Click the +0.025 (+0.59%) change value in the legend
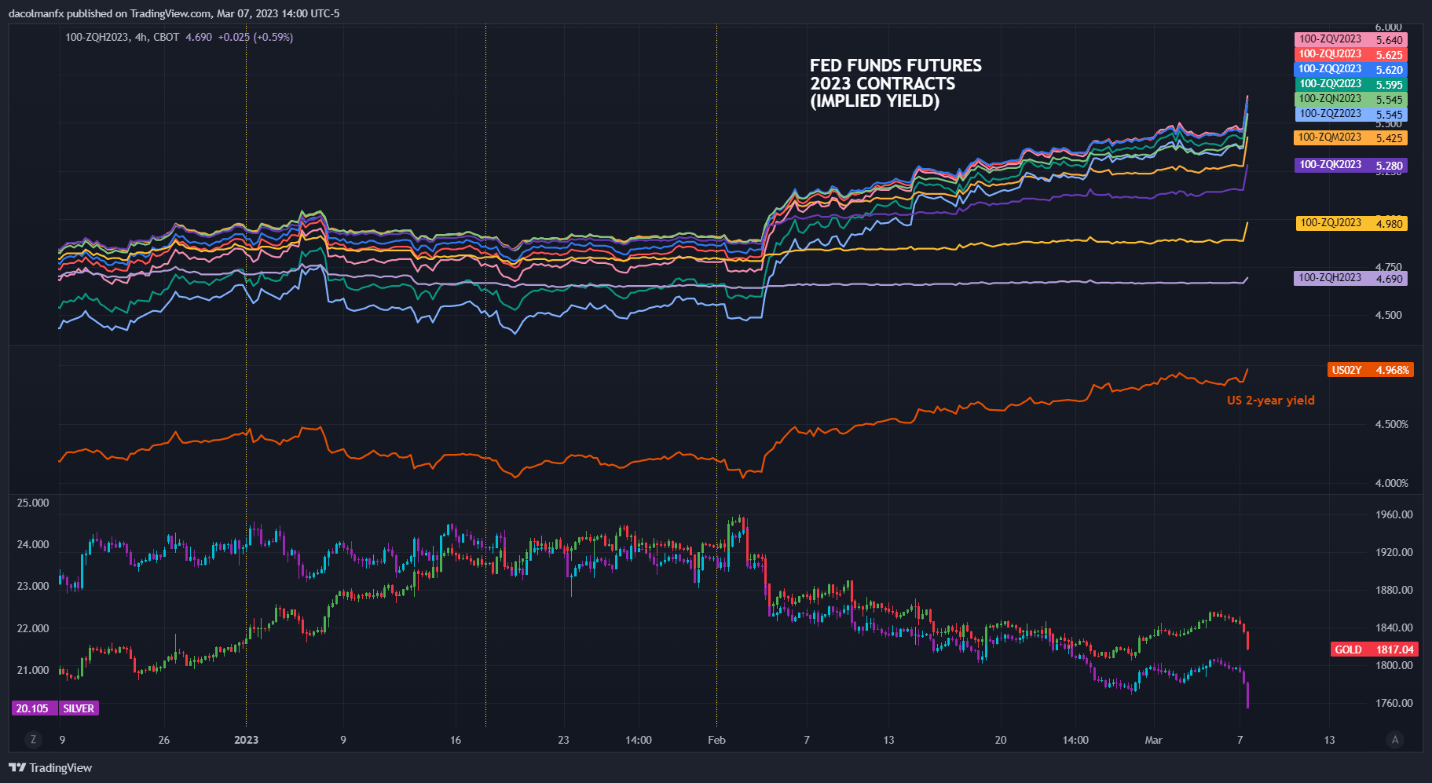Viewport: 1432px width, 783px height. (x=257, y=37)
